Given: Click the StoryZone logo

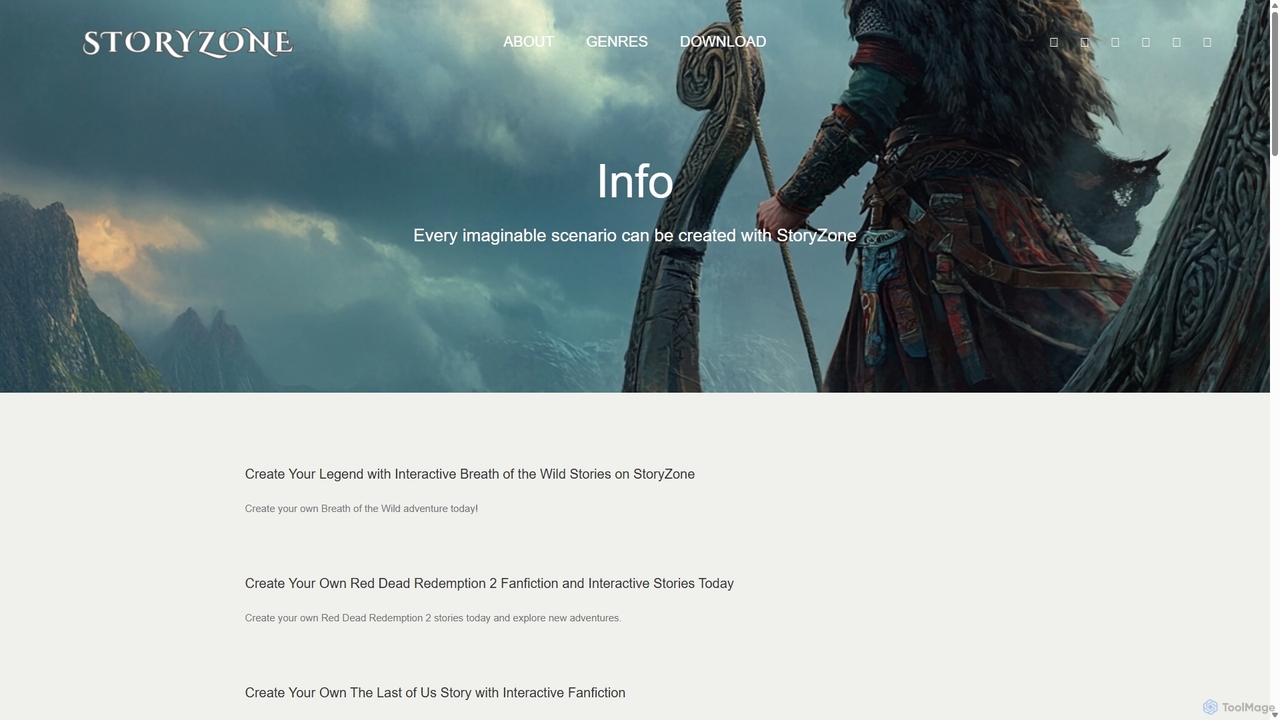Looking at the screenshot, I should click(x=188, y=43).
